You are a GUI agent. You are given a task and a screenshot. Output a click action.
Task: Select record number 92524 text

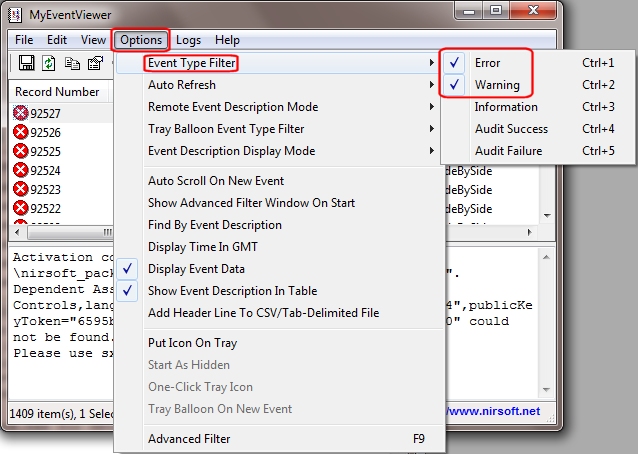click(x=45, y=170)
